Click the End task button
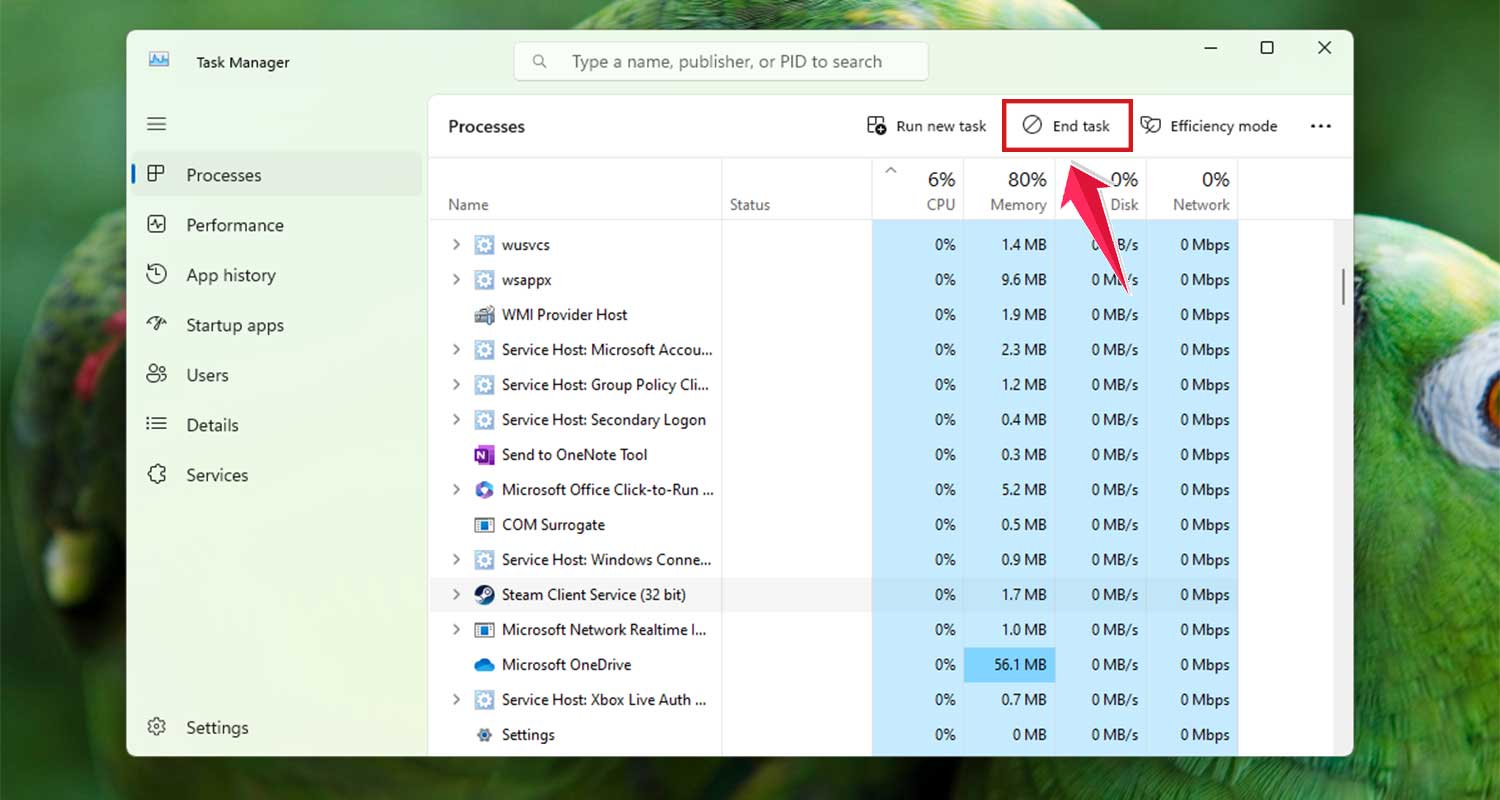This screenshot has width=1500, height=800. pos(1066,125)
